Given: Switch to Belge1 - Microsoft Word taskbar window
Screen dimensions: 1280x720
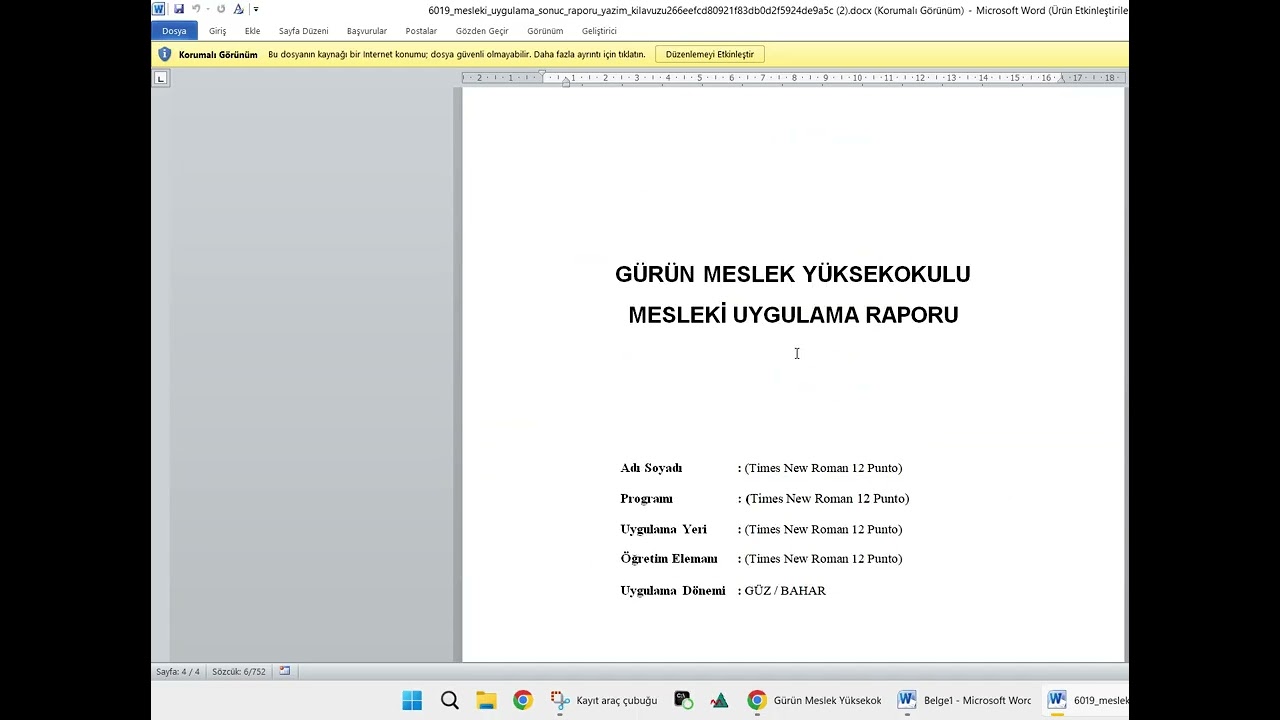Looking at the screenshot, I should (964, 700).
